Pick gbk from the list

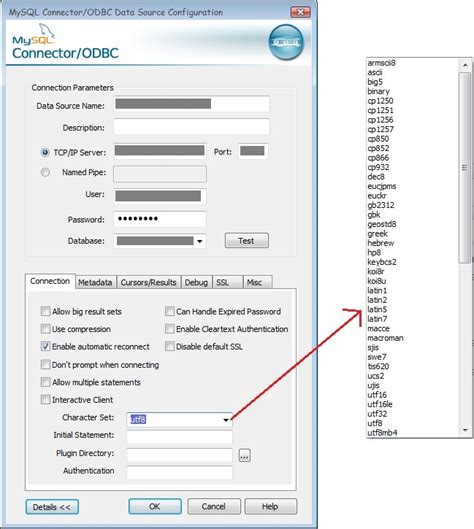click(374, 215)
